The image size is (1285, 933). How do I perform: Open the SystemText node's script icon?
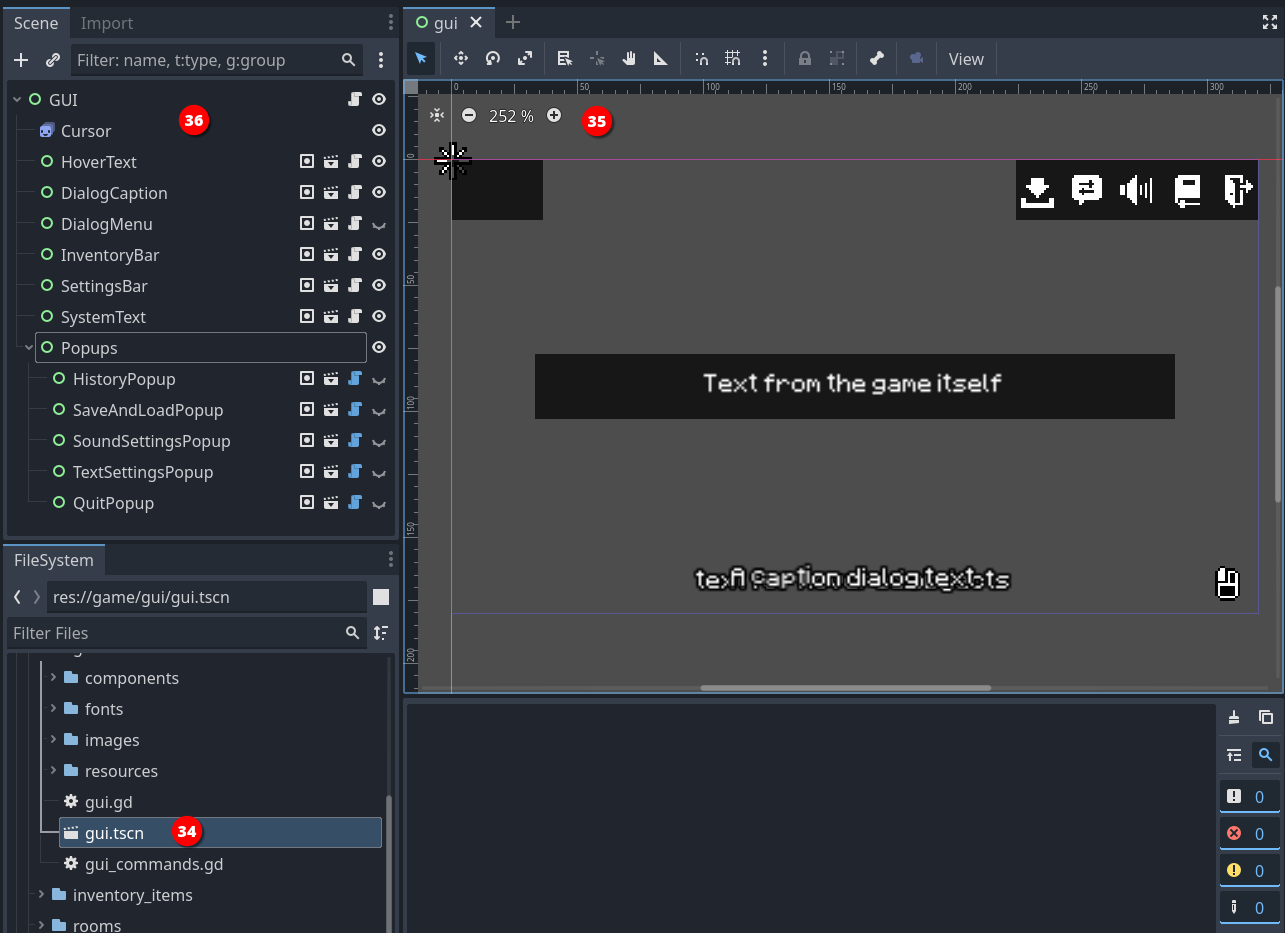coord(354,317)
